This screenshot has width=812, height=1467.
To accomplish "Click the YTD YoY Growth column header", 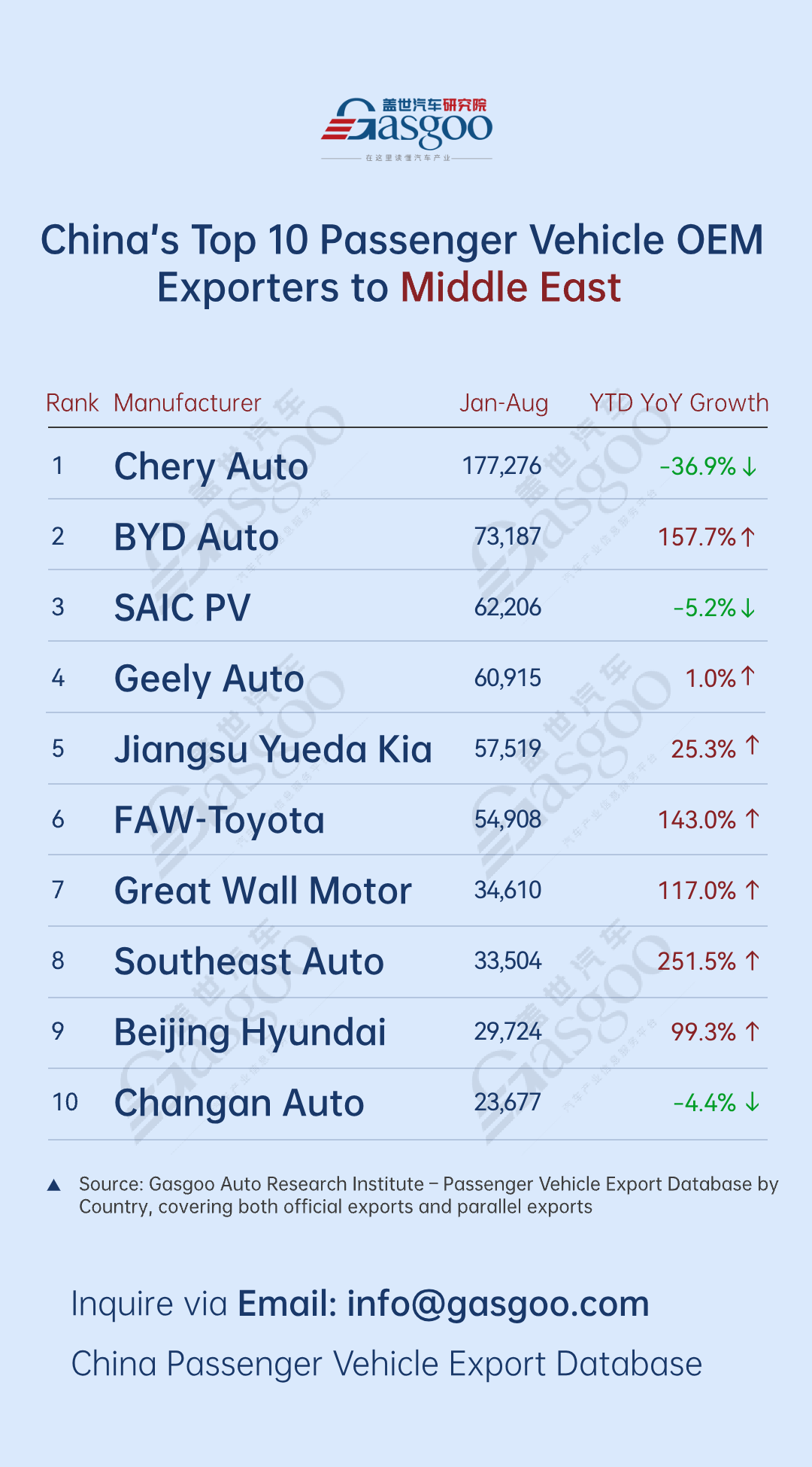I will (x=679, y=403).
